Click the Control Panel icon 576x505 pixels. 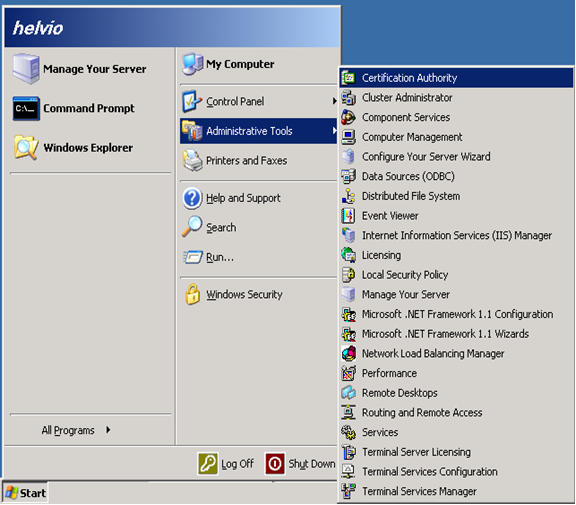[x=192, y=101]
